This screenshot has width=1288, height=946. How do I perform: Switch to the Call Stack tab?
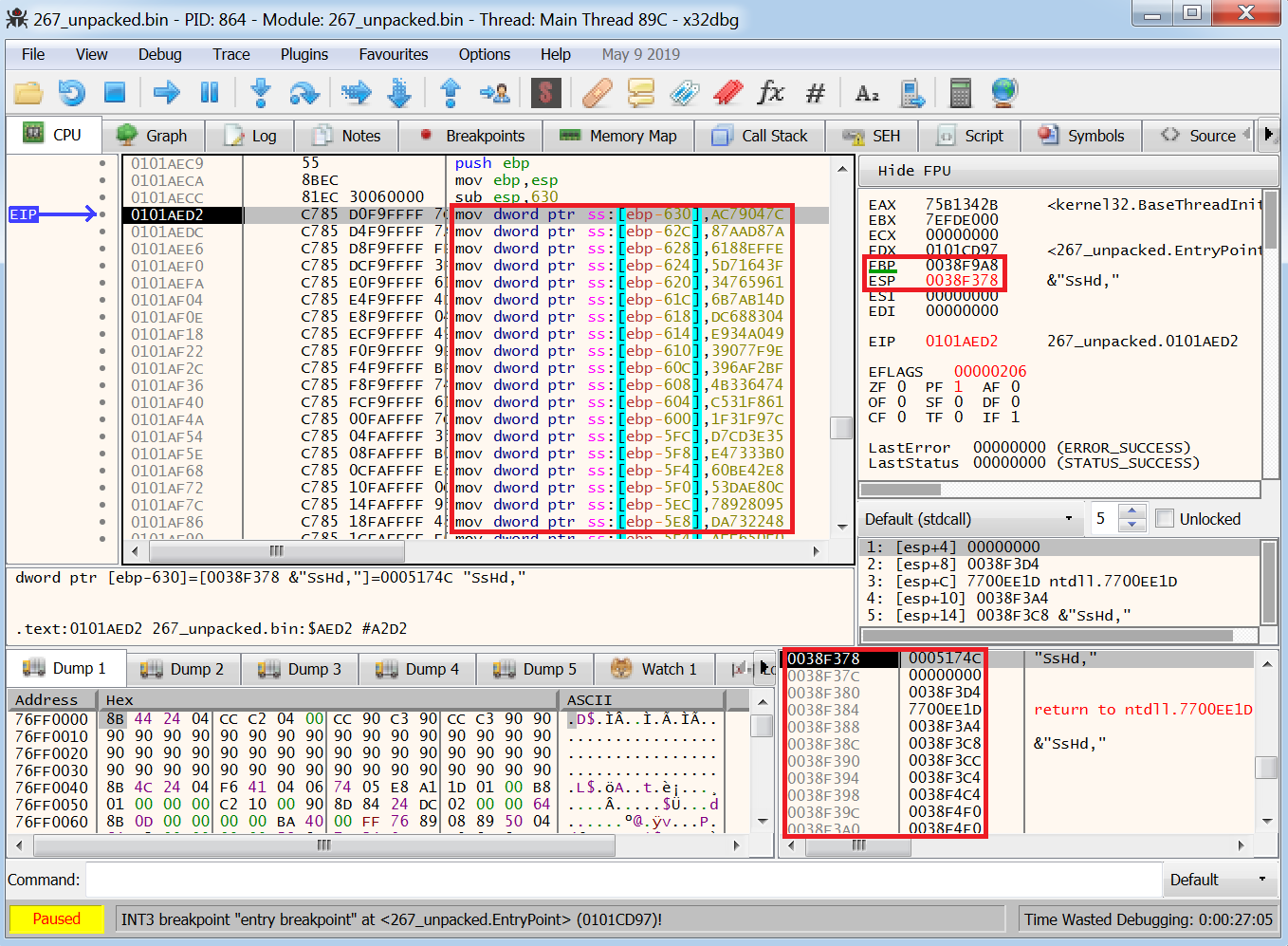pos(761,136)
